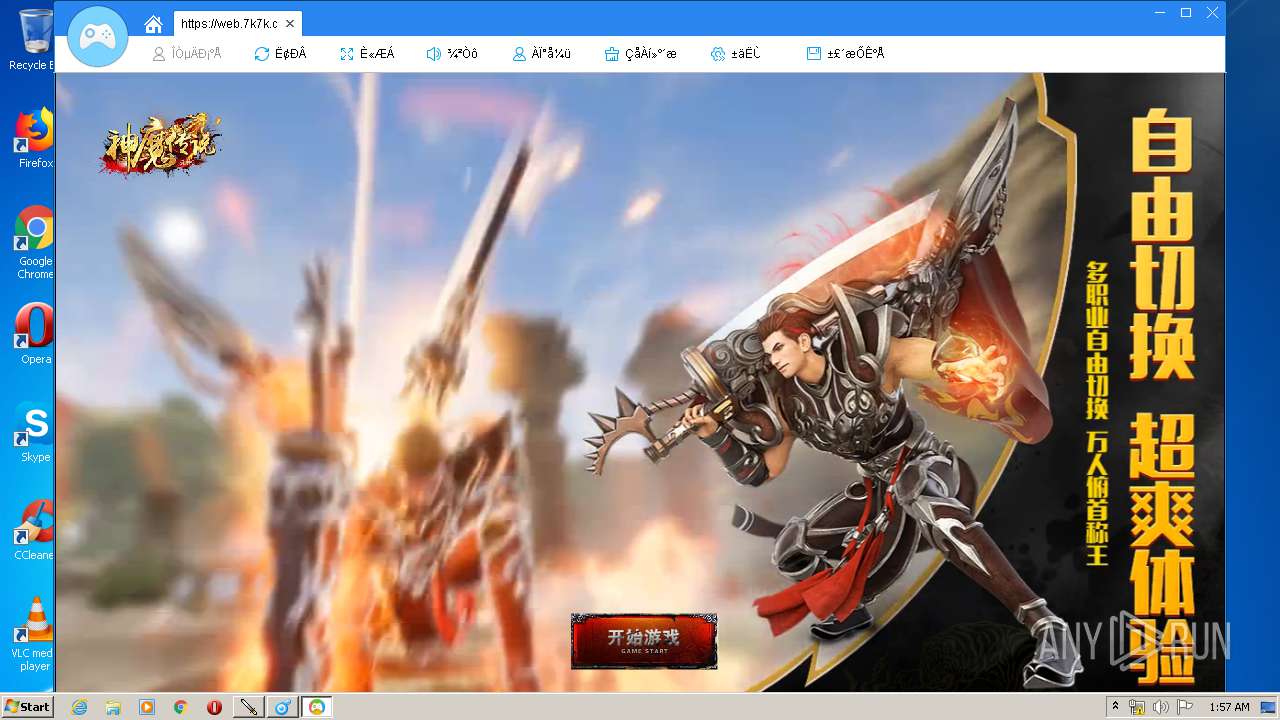The width and height of the screenshot is (1280, 720).
Task: Open Action Center flag tray icon
Action: pos(1185,707)
